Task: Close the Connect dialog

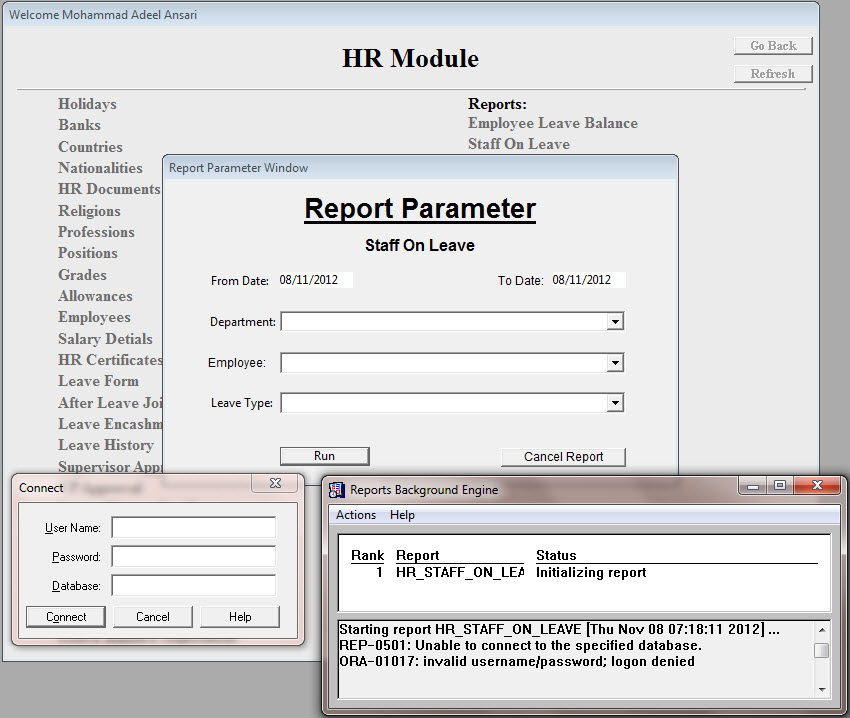Action: (275, 484)
